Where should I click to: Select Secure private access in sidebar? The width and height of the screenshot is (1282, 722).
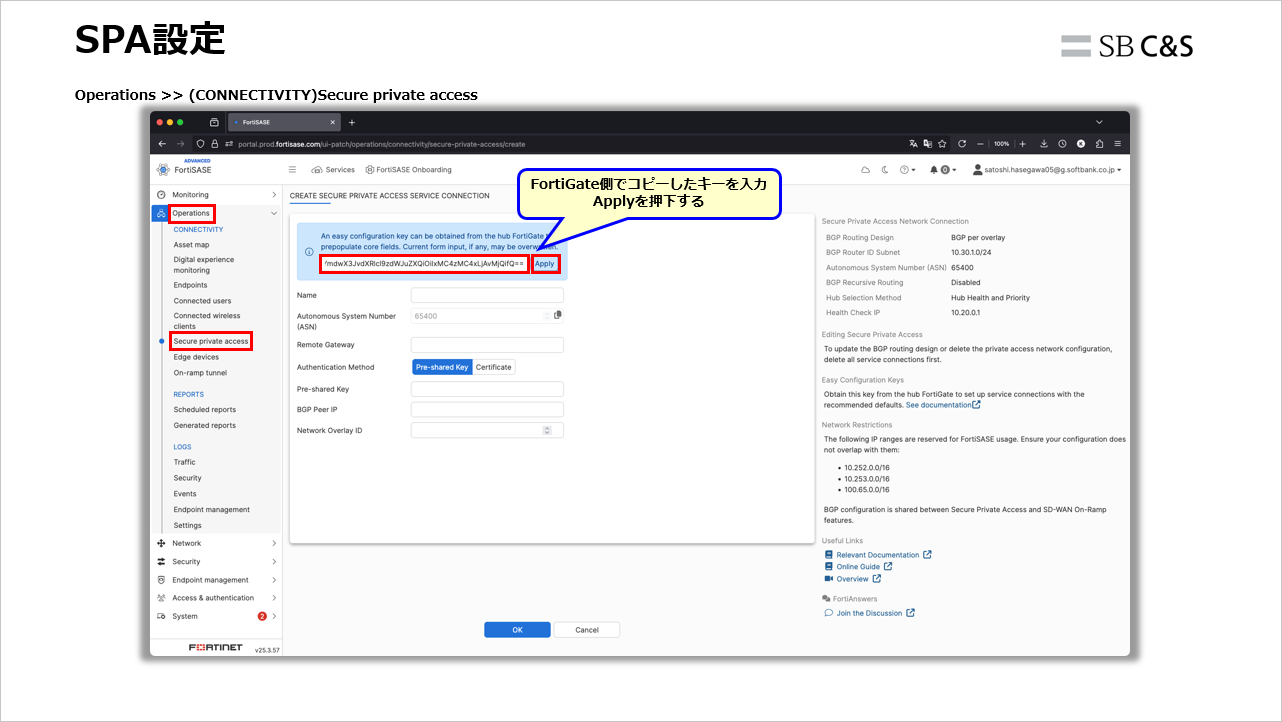[211, 341]
